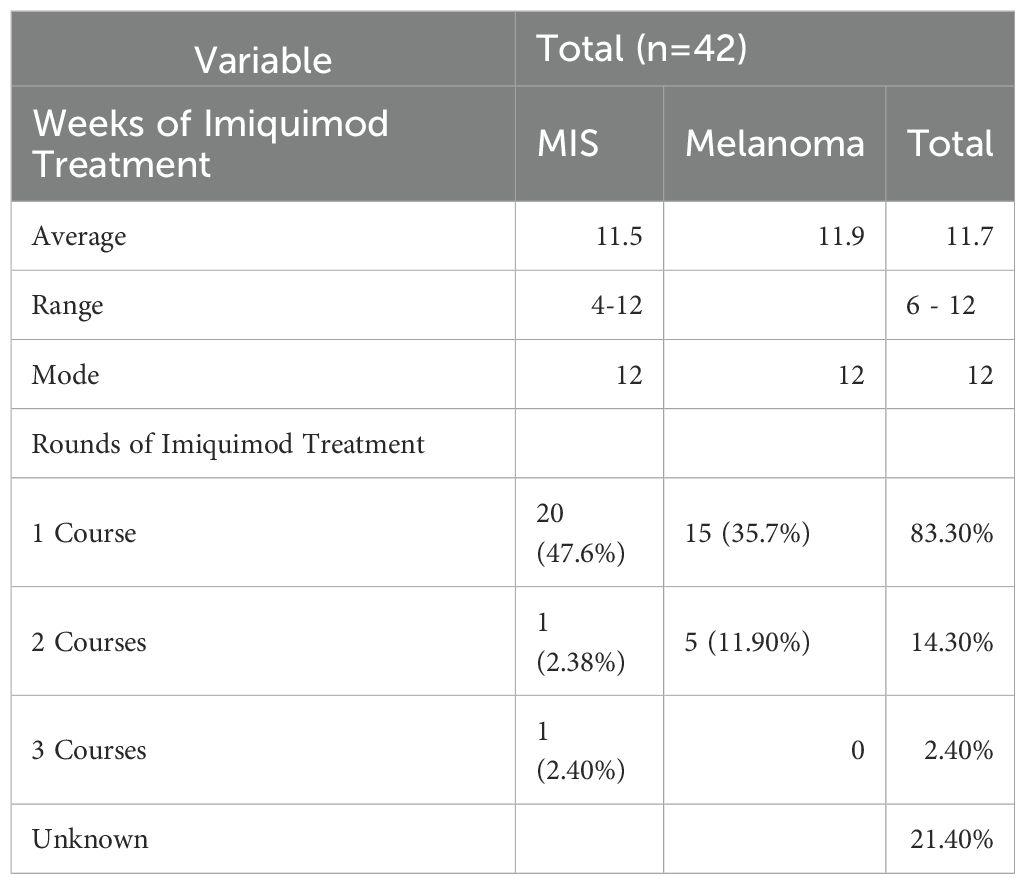
Task: Select the "MIS" column header
Action: [568, 143]
